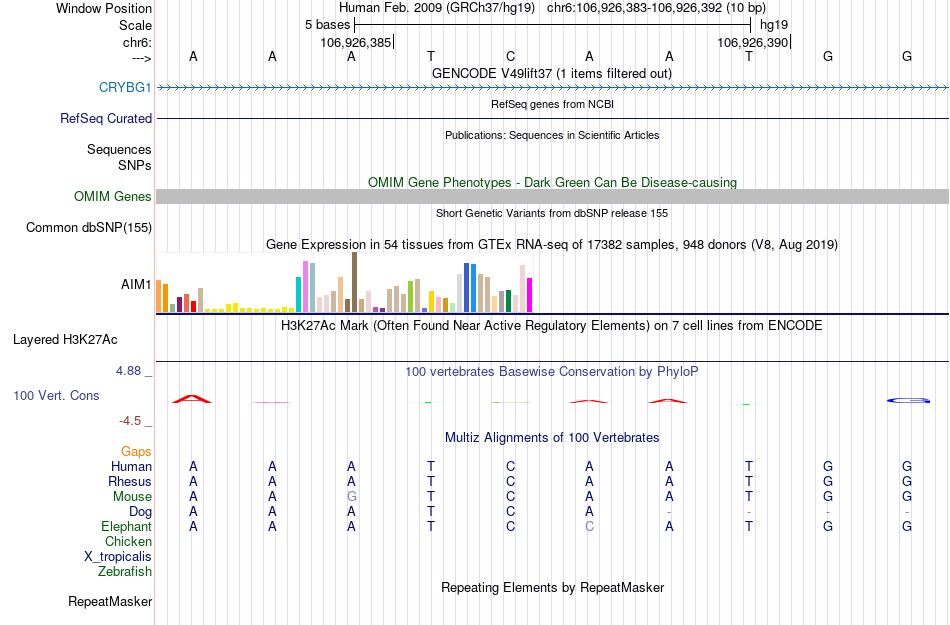The height and width of the screenshot is (625, 950).
Task: Click the 5 bases scale text
Action: [x=327, y=25]
